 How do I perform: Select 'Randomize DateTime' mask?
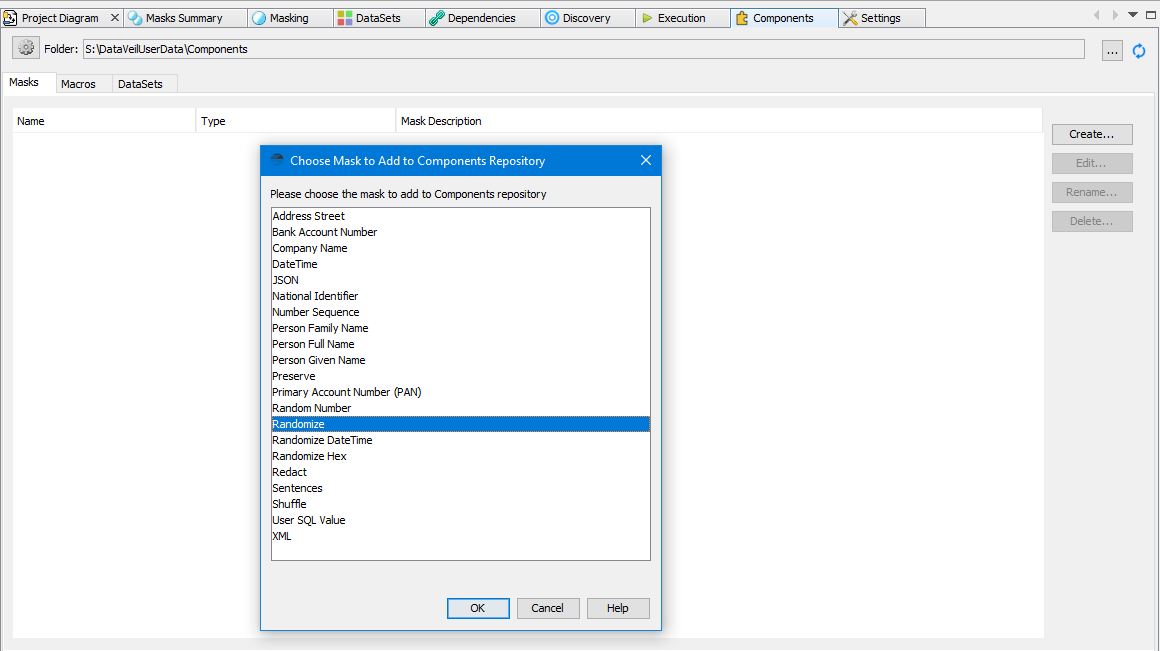click(x=461, y=440)
